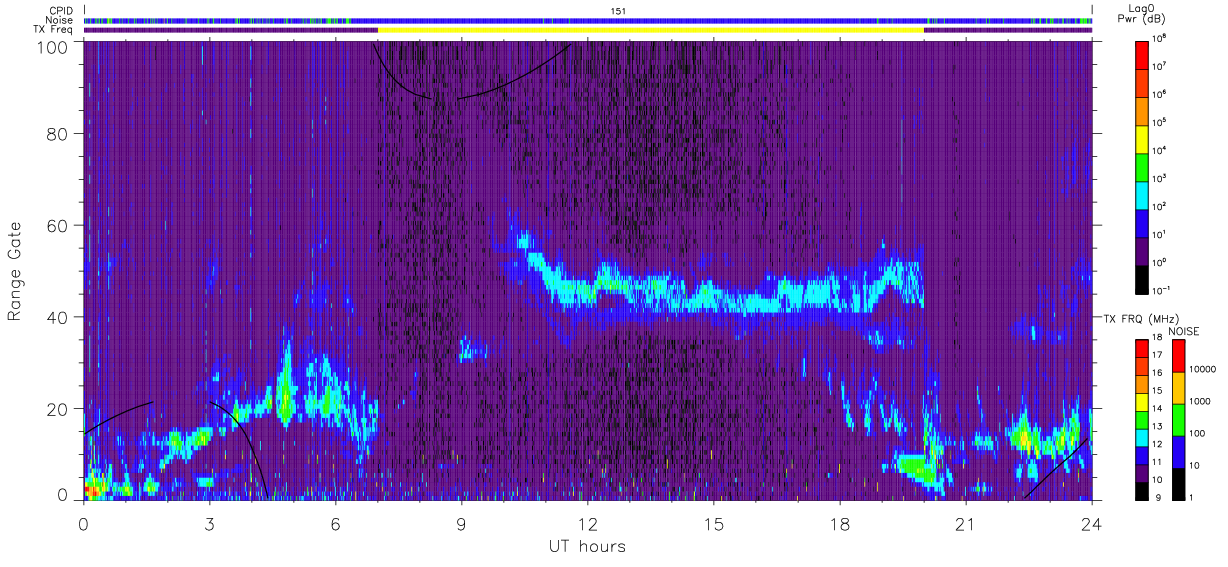Click the Noise strip above the plot

pos(588,20)
